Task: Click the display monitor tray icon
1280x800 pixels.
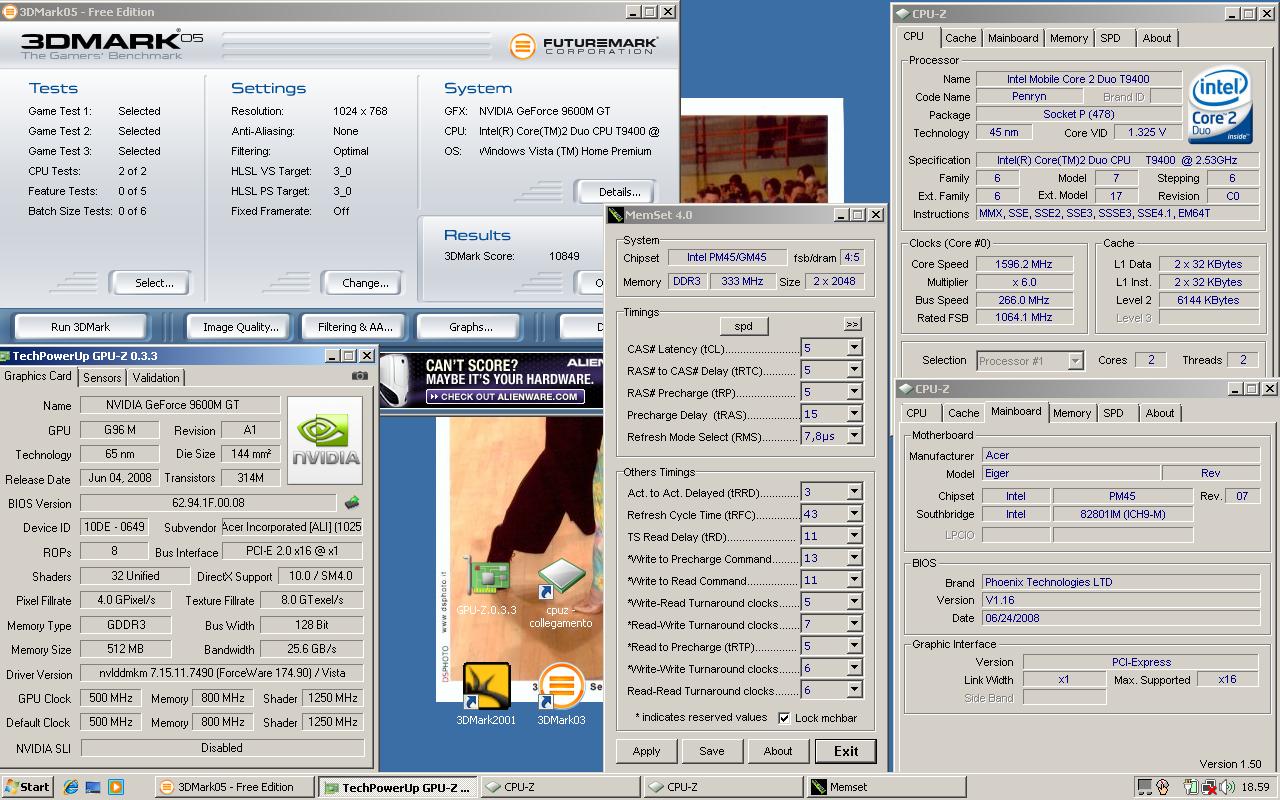Action: [1145, 787]
